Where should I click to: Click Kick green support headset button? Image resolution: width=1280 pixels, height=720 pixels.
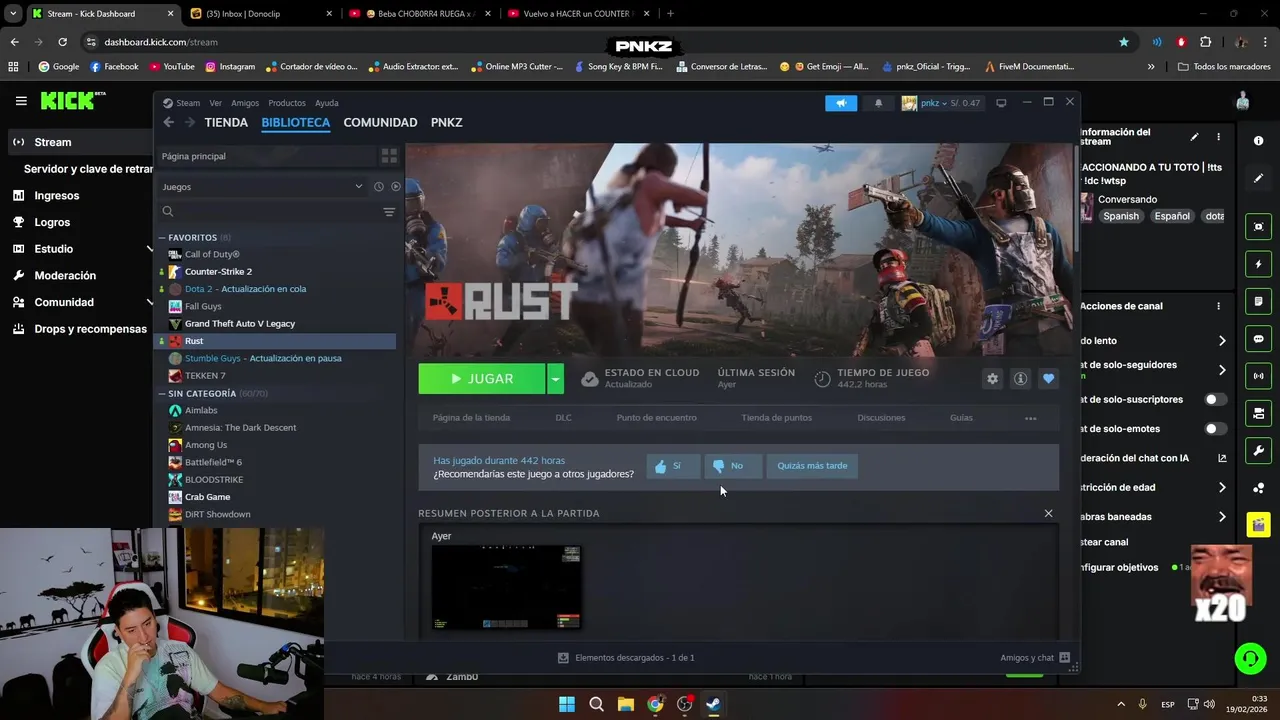coord(1250,658)
